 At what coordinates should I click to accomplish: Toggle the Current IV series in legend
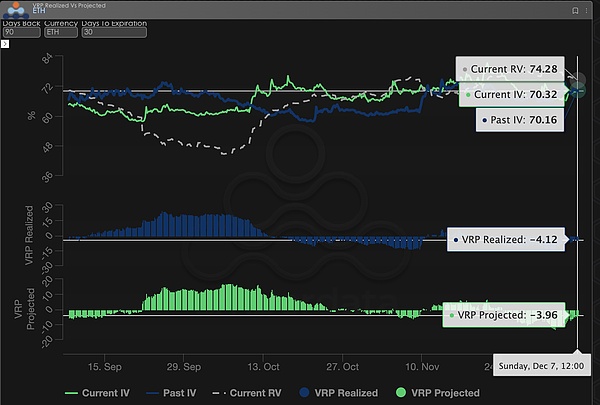click(103, 393)
